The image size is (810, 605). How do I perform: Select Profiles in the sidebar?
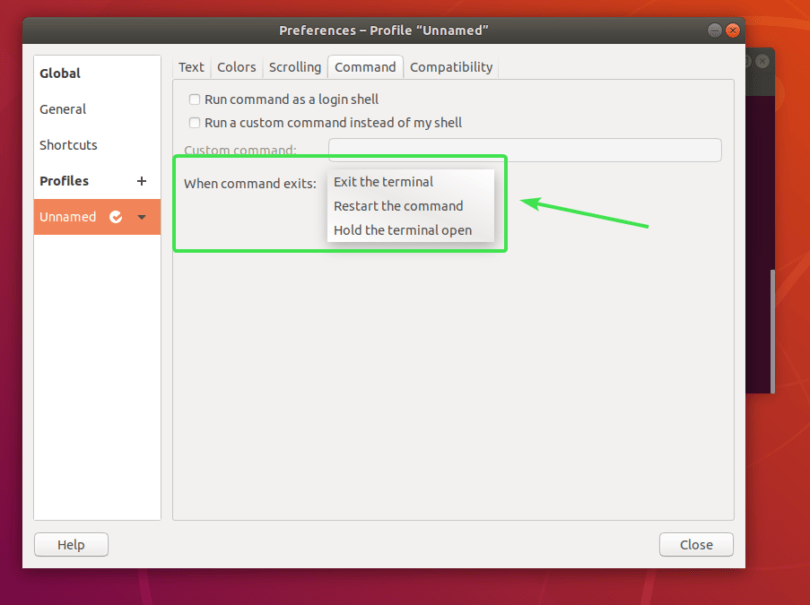[x=64, y=181]
